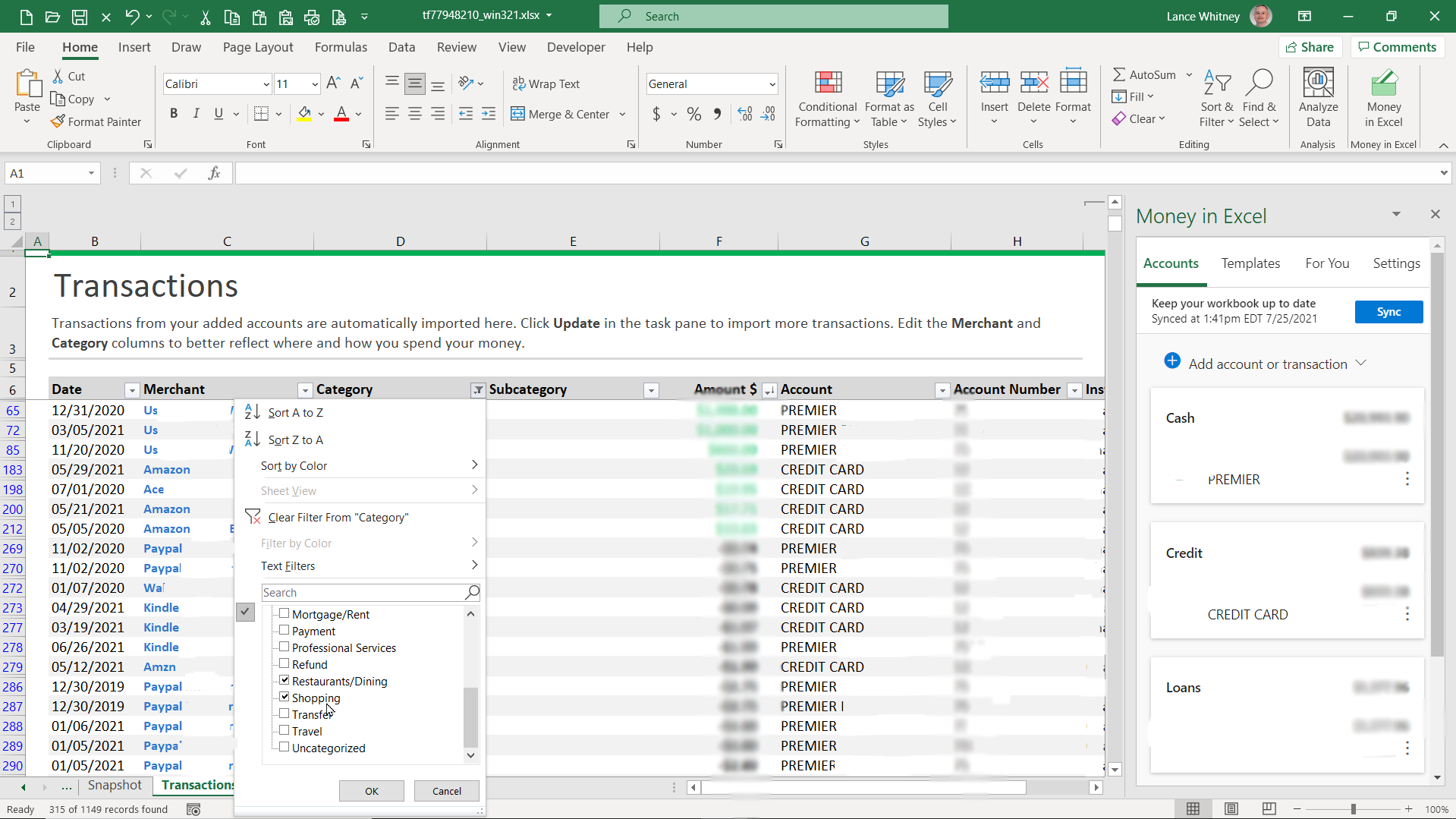
Task: Apply Percent Style format
Action: tap(693, 114)
